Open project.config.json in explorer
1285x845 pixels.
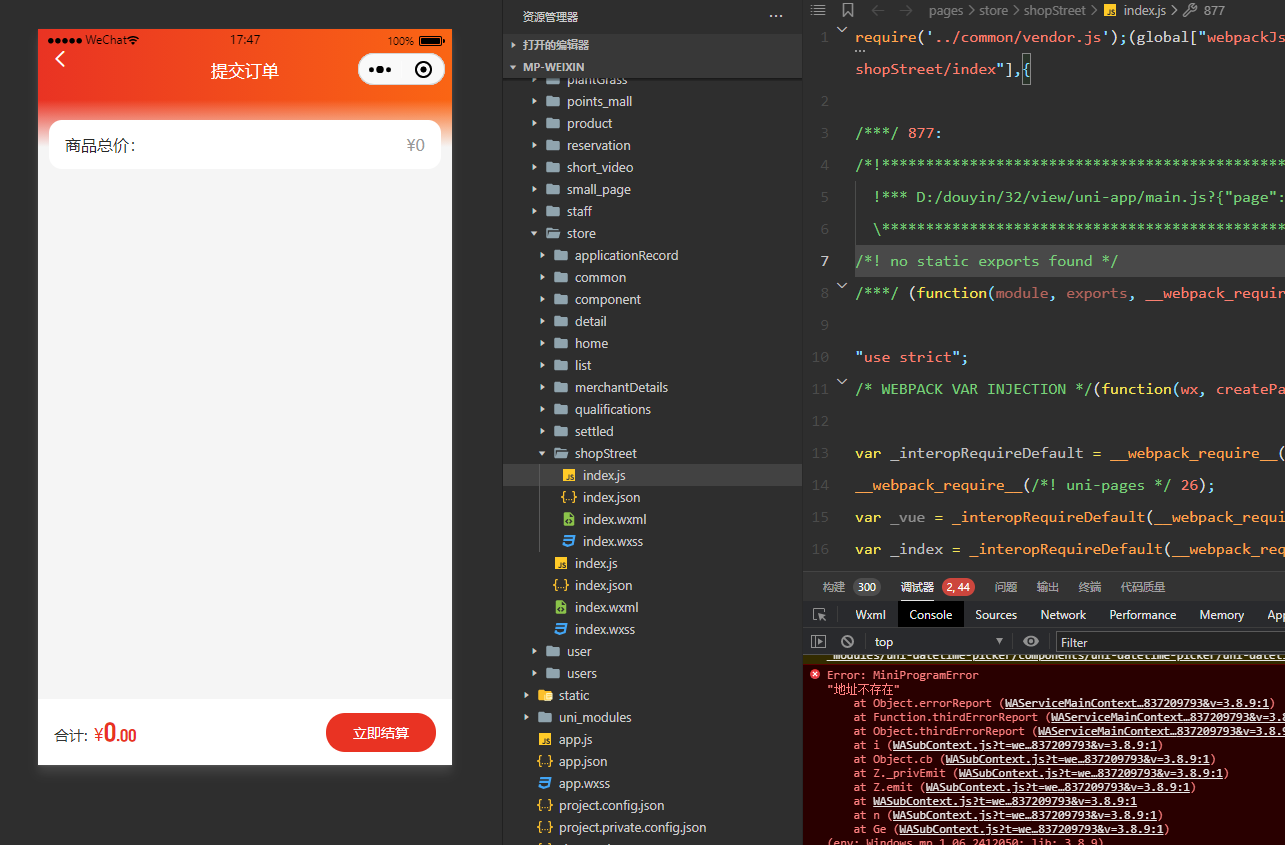tap(611, 805)
